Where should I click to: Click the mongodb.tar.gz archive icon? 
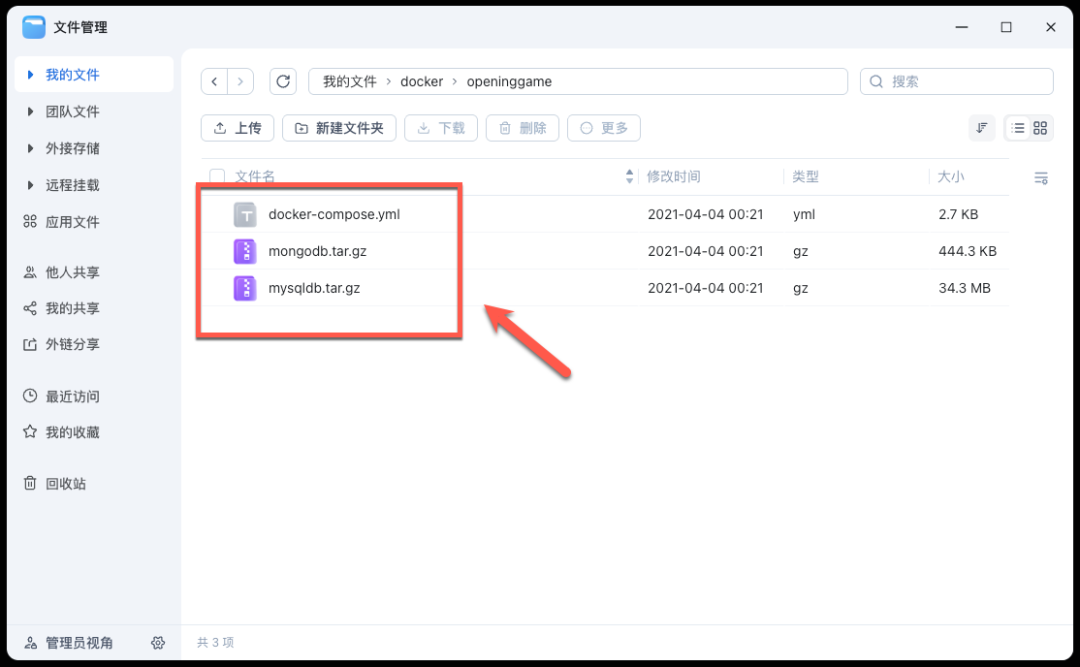coord(245,251)
